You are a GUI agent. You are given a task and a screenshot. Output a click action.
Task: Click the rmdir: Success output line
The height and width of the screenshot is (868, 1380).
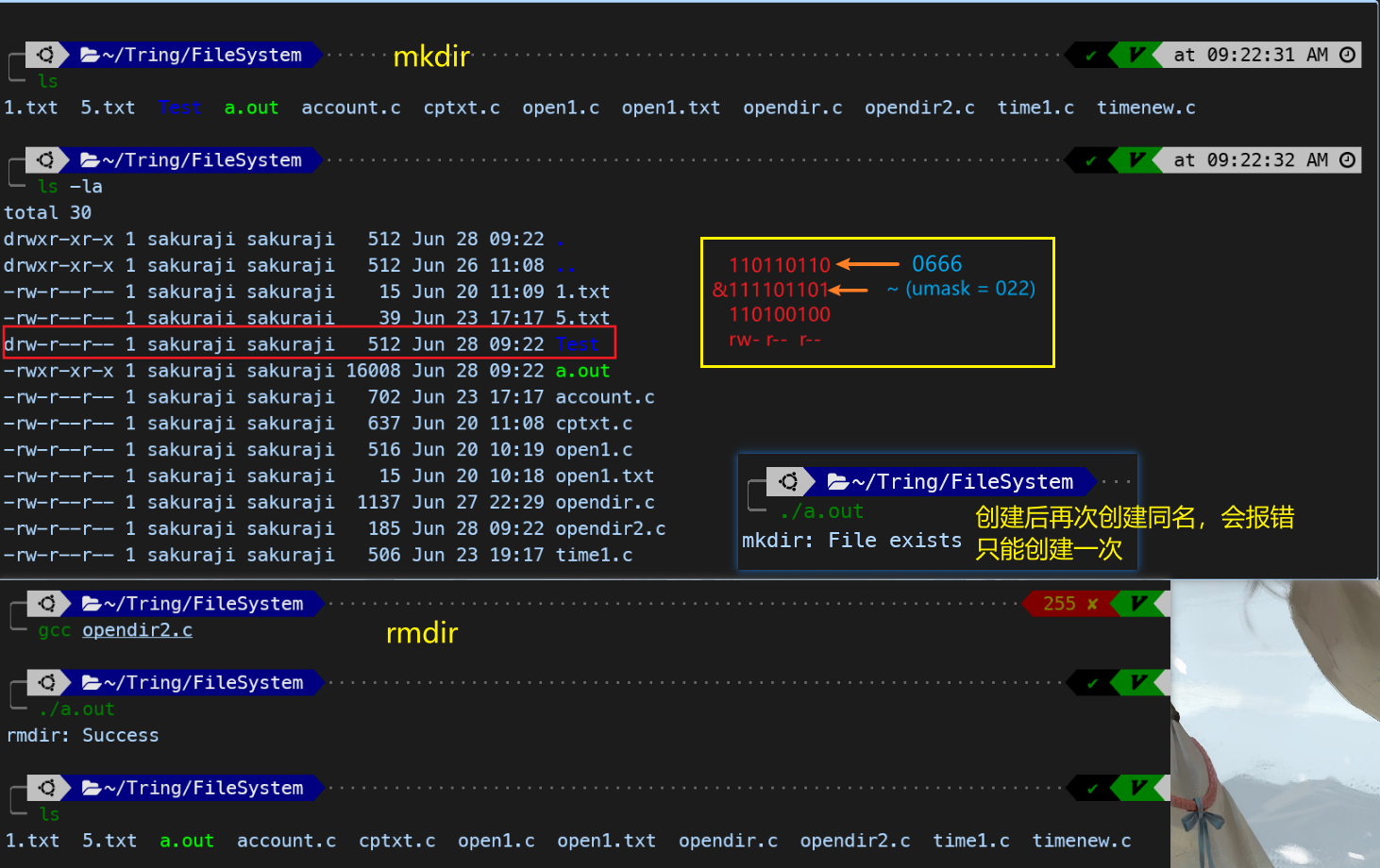83,736
